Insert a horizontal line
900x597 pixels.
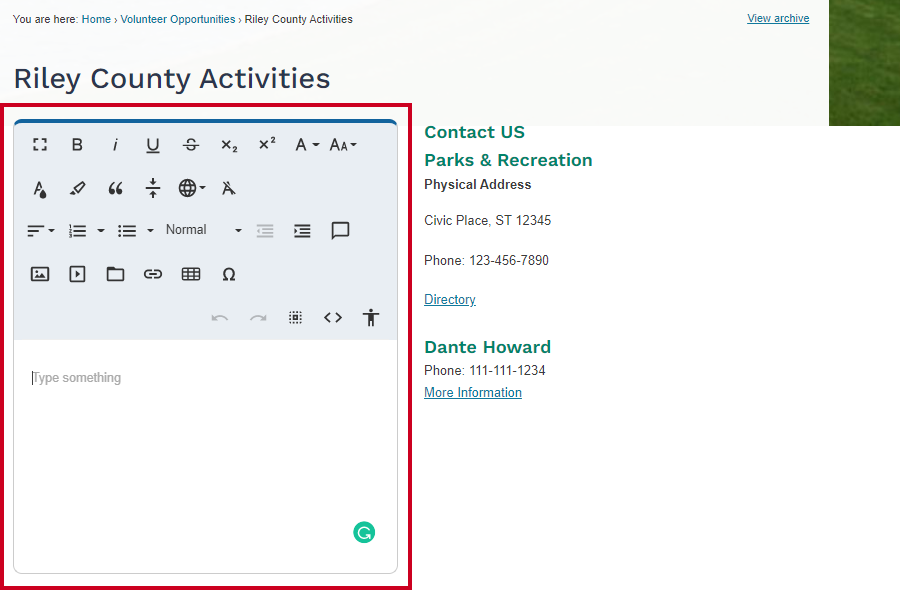[153, 188]
